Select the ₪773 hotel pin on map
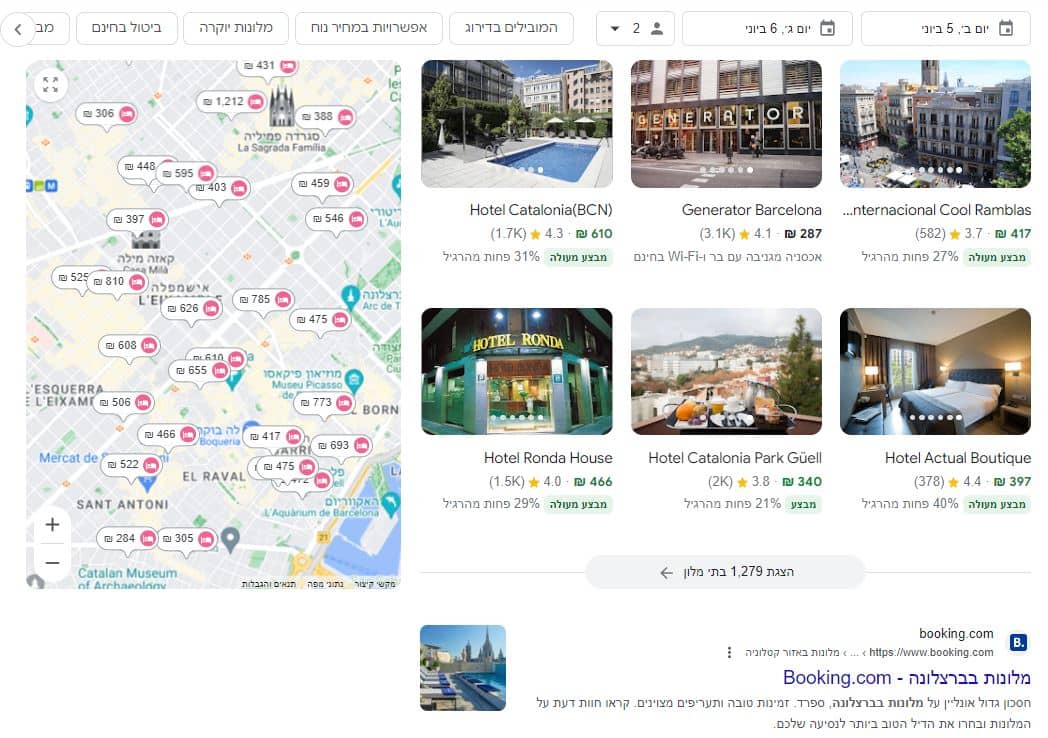 coord(325,402)
